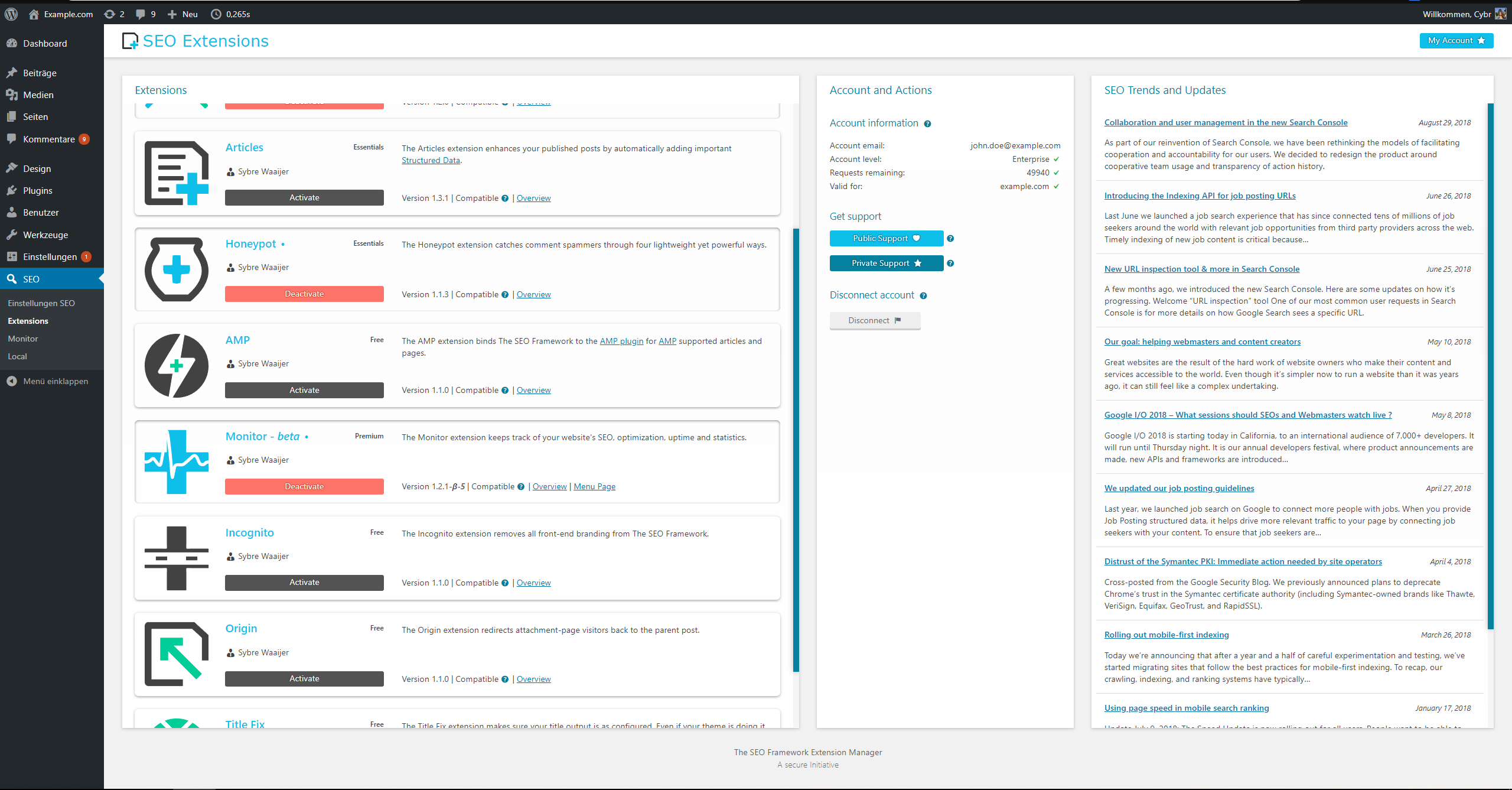The height and width of the screenshot is (790, 1512).
Task: Open Distrust of the Symantec PKI article
Action: [x=1243, y=561]
